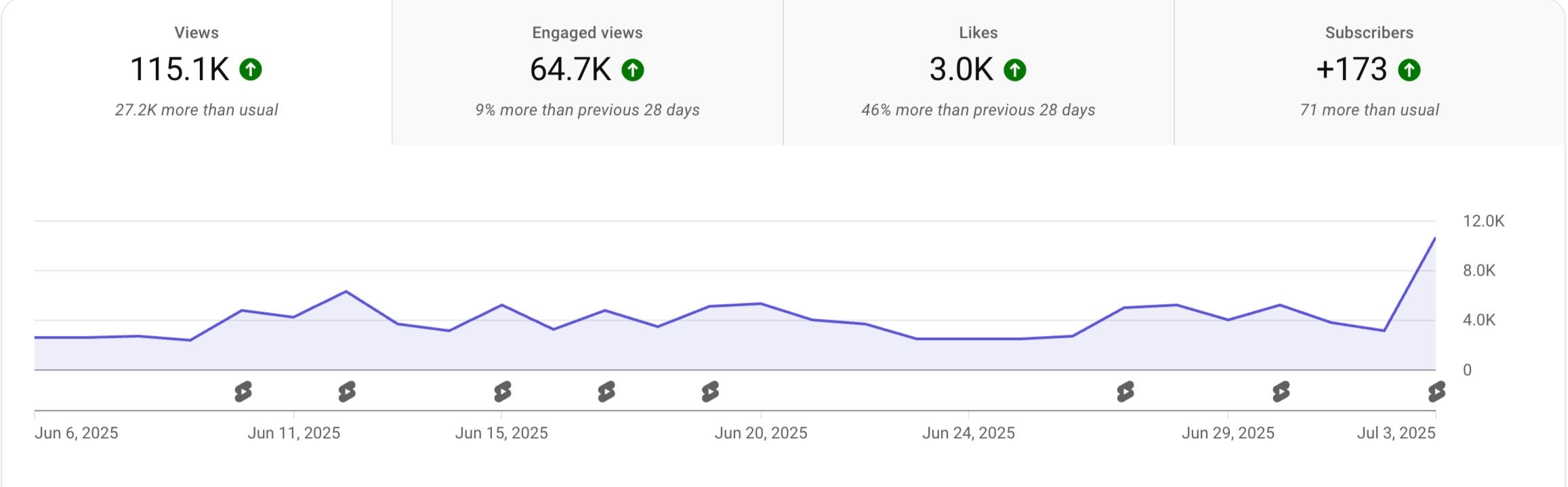The width and height of the screenshot is (1568, 487).
Task: Click the green up arrow beside 115.1K
Action: pyautogui.click(x=251, y=69)
